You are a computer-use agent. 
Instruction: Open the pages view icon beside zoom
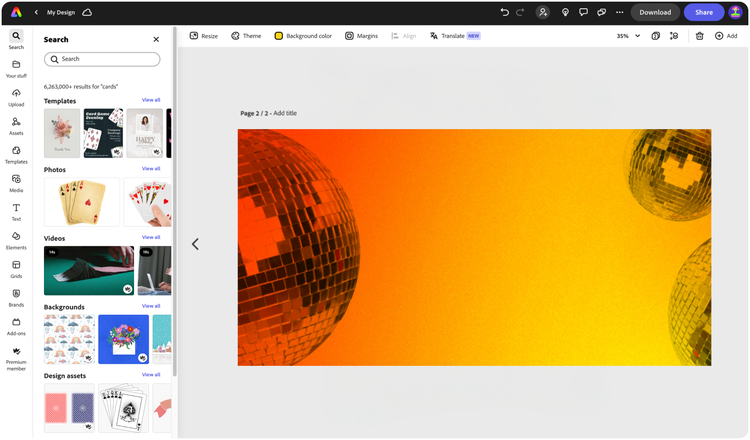(656, 36)
